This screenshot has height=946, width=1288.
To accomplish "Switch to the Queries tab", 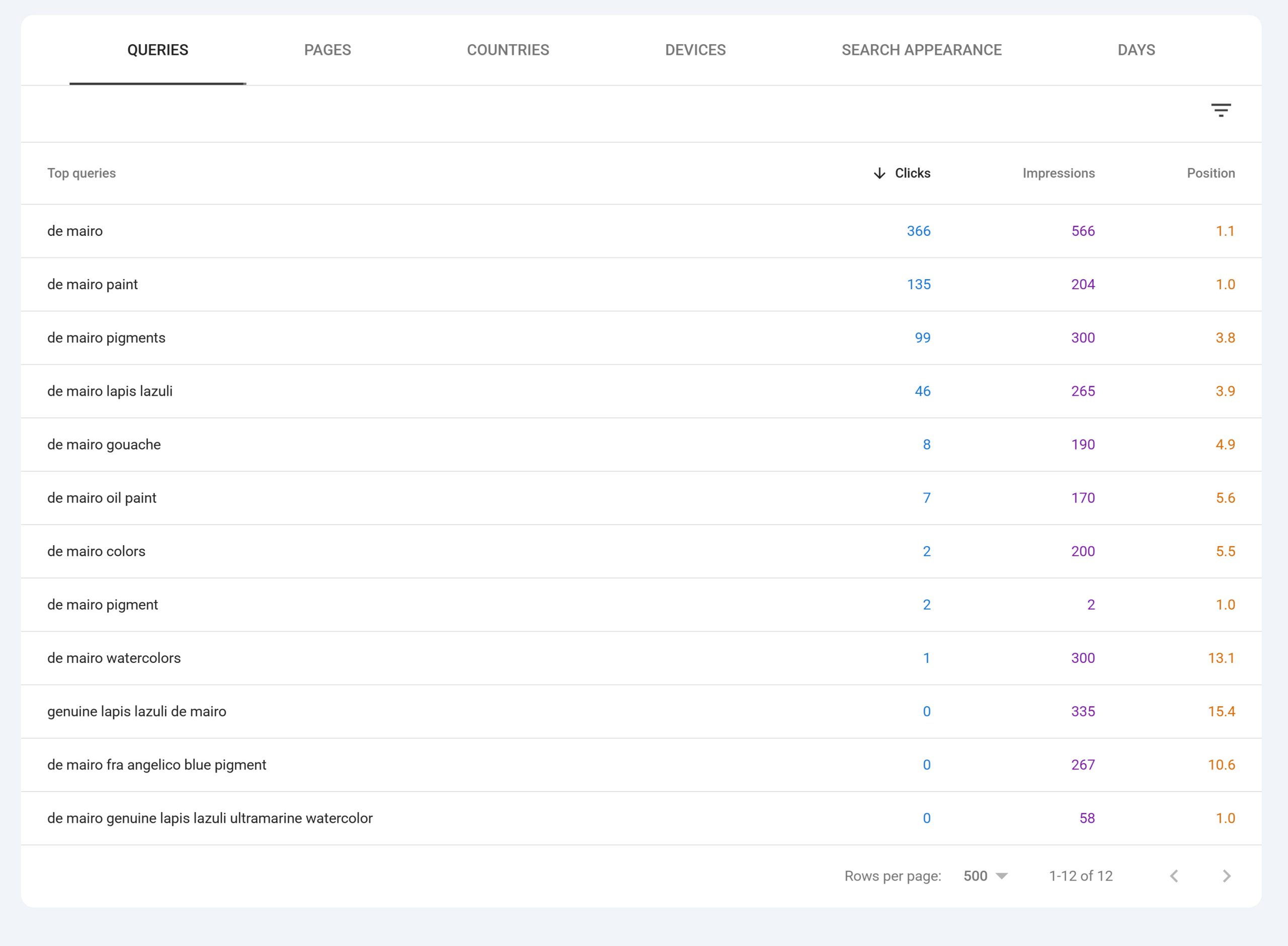I will pyautogui.click(x=157, y=50).
